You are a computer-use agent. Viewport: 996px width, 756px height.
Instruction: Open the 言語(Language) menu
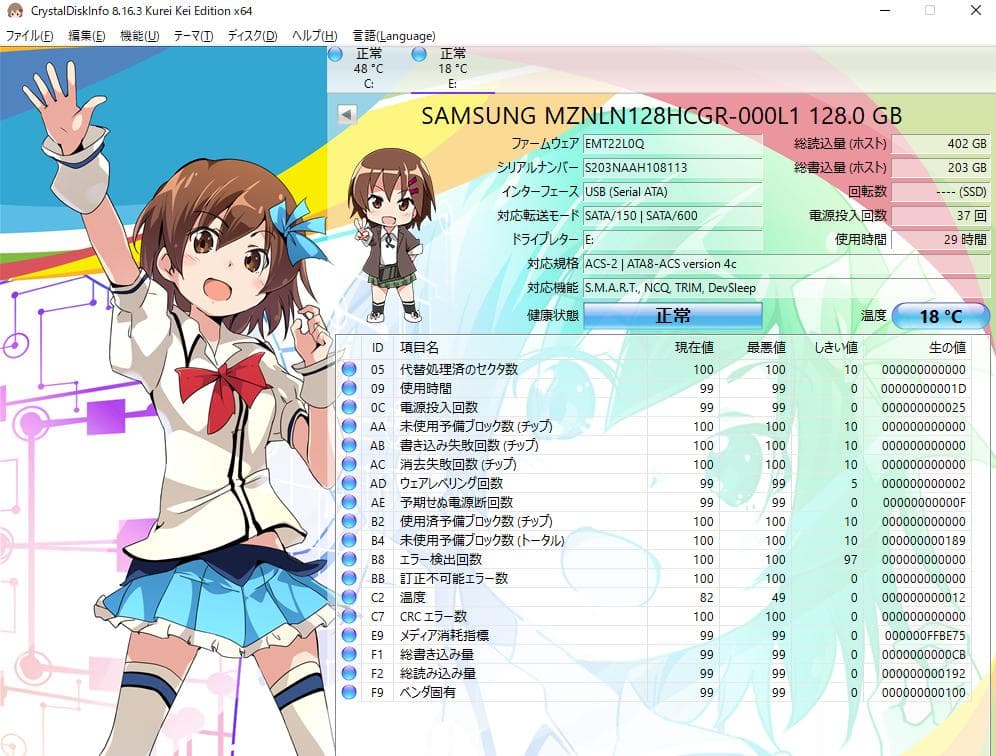394,36
